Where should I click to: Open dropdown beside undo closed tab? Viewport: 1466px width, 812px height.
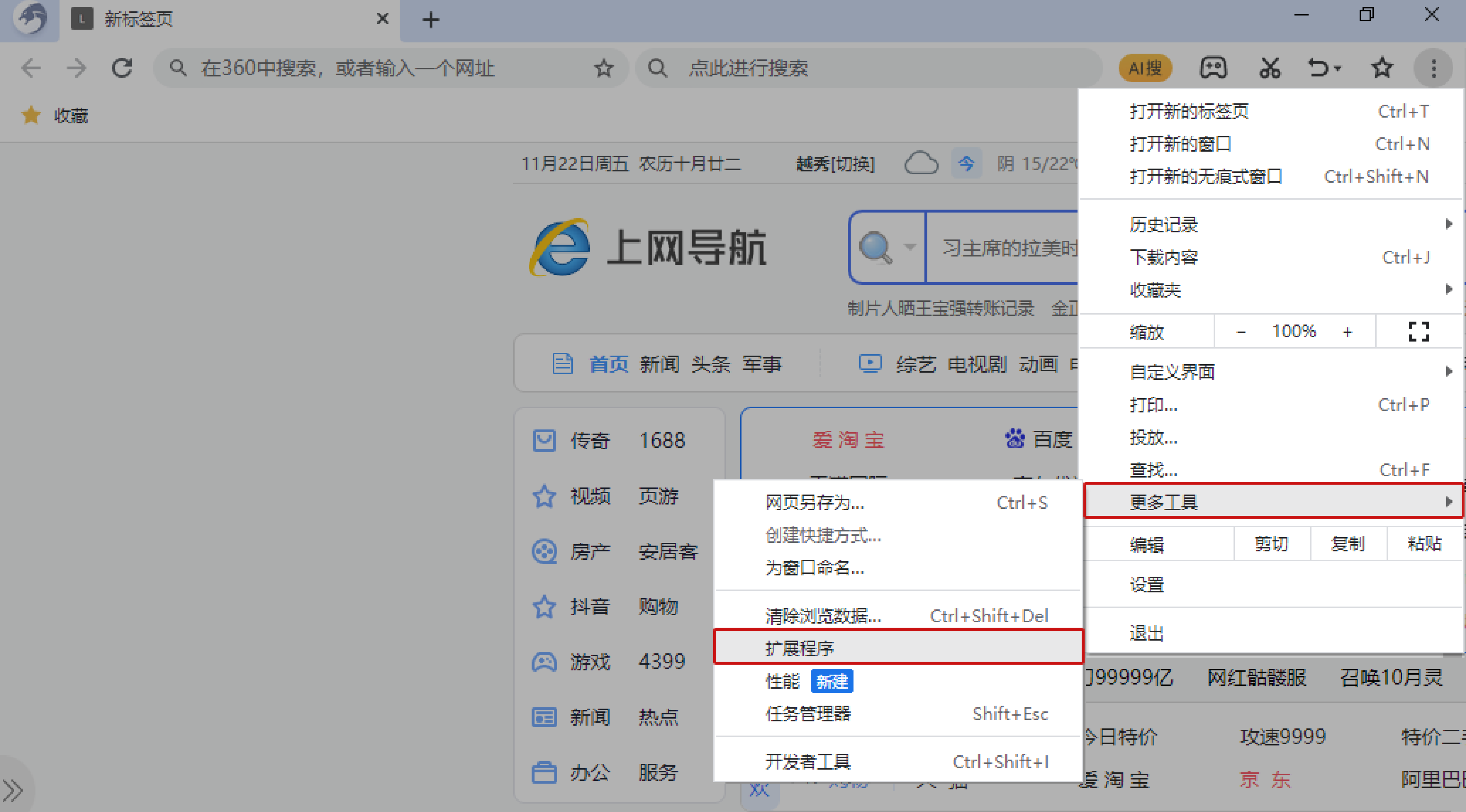point(1338,69)
